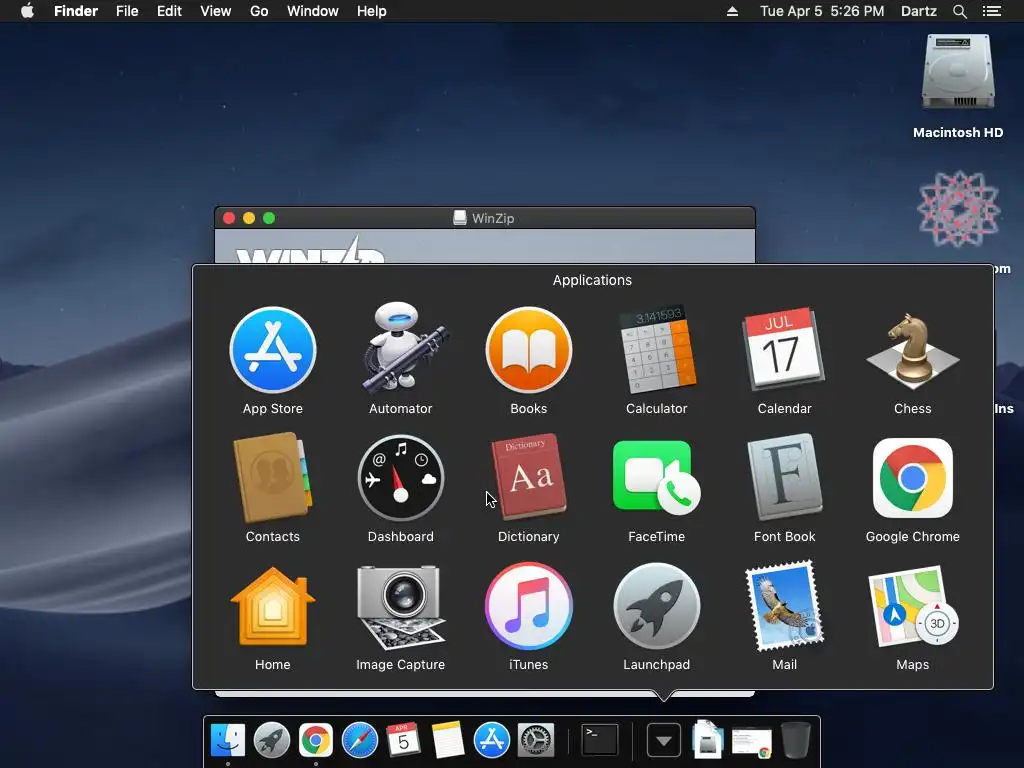Launch FaceTime from the Applications grid
Viewport: 1024px width, 768px height.
656,478
